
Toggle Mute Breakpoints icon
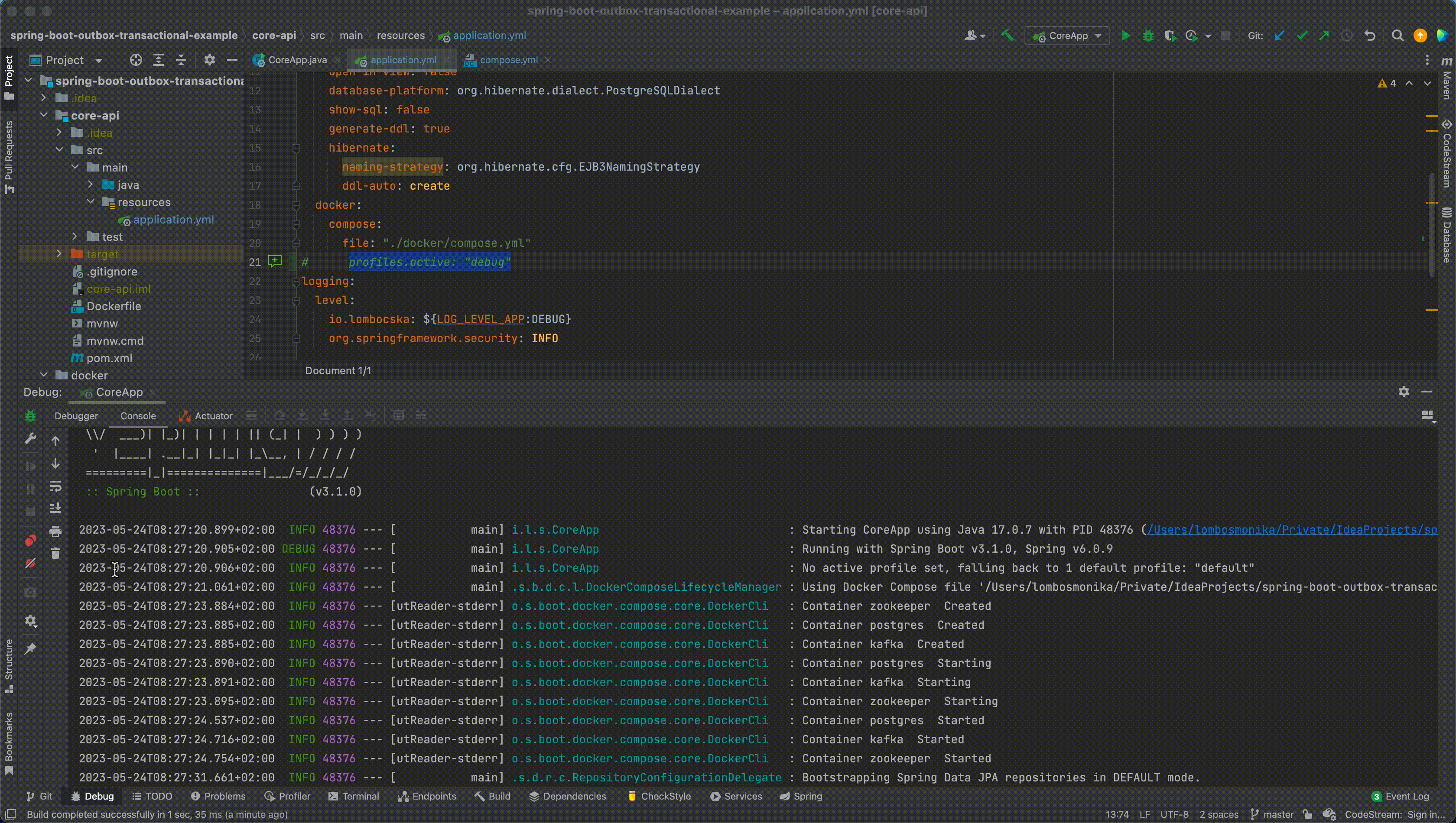point(30,563)
